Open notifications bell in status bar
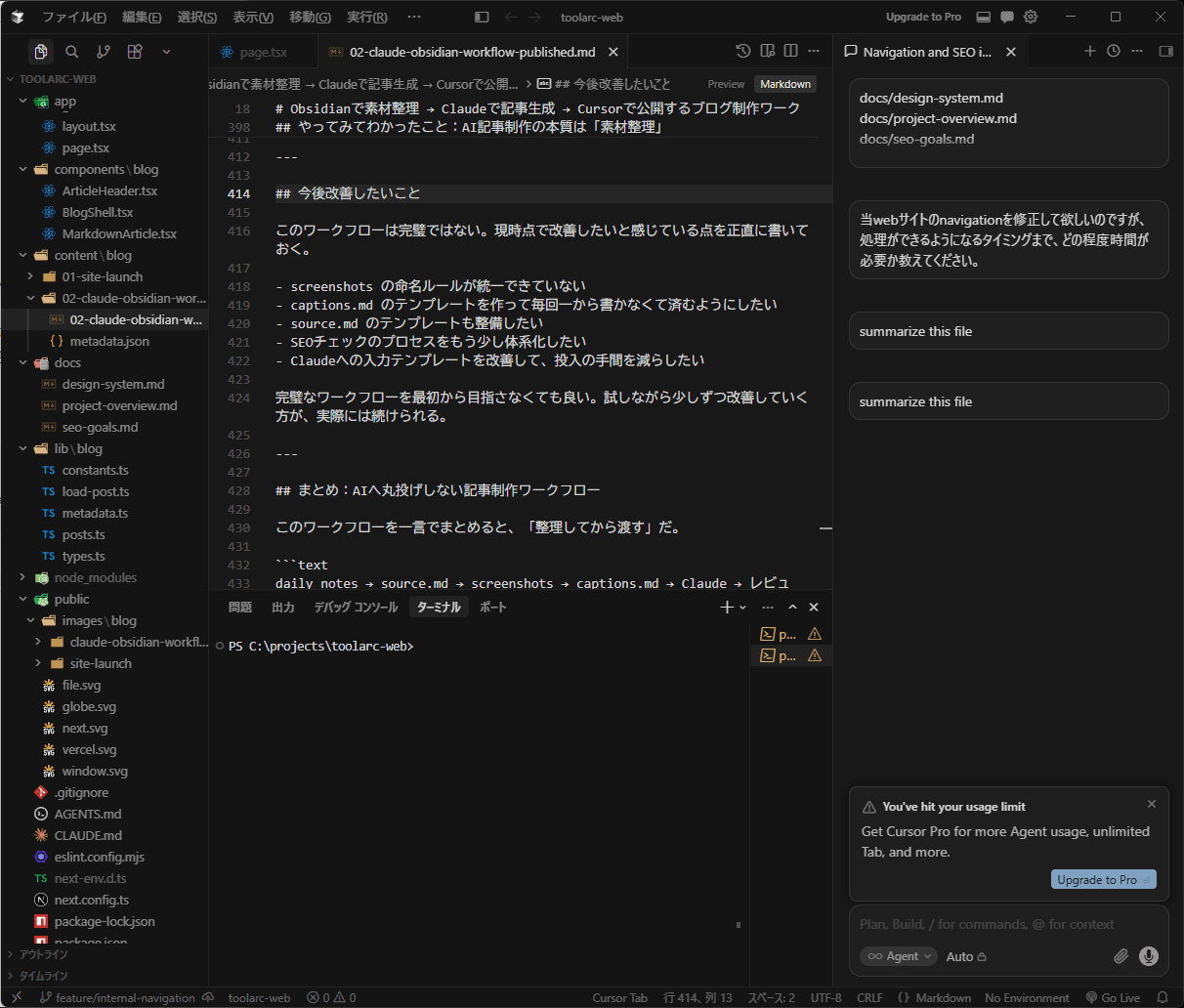 (1163, 998)
